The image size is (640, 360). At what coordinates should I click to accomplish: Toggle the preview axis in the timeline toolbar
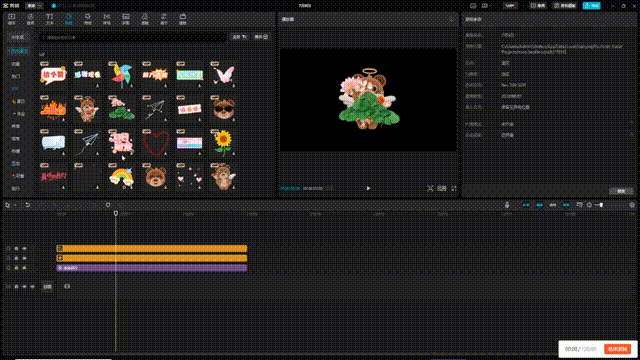click(566, 205)
